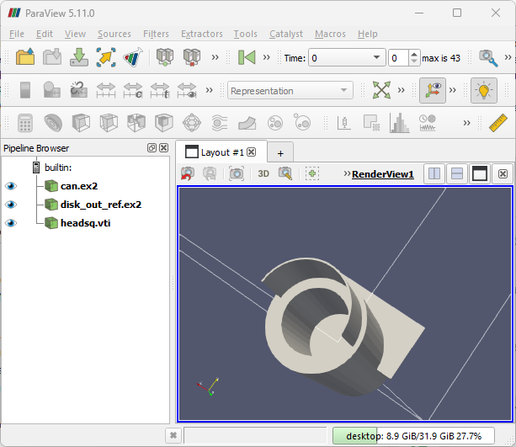Apply the Extract Level filter

coord(302,122)
